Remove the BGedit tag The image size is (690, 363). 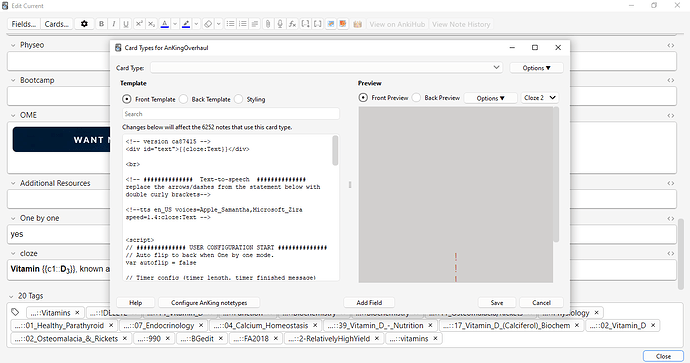point(220,338)
